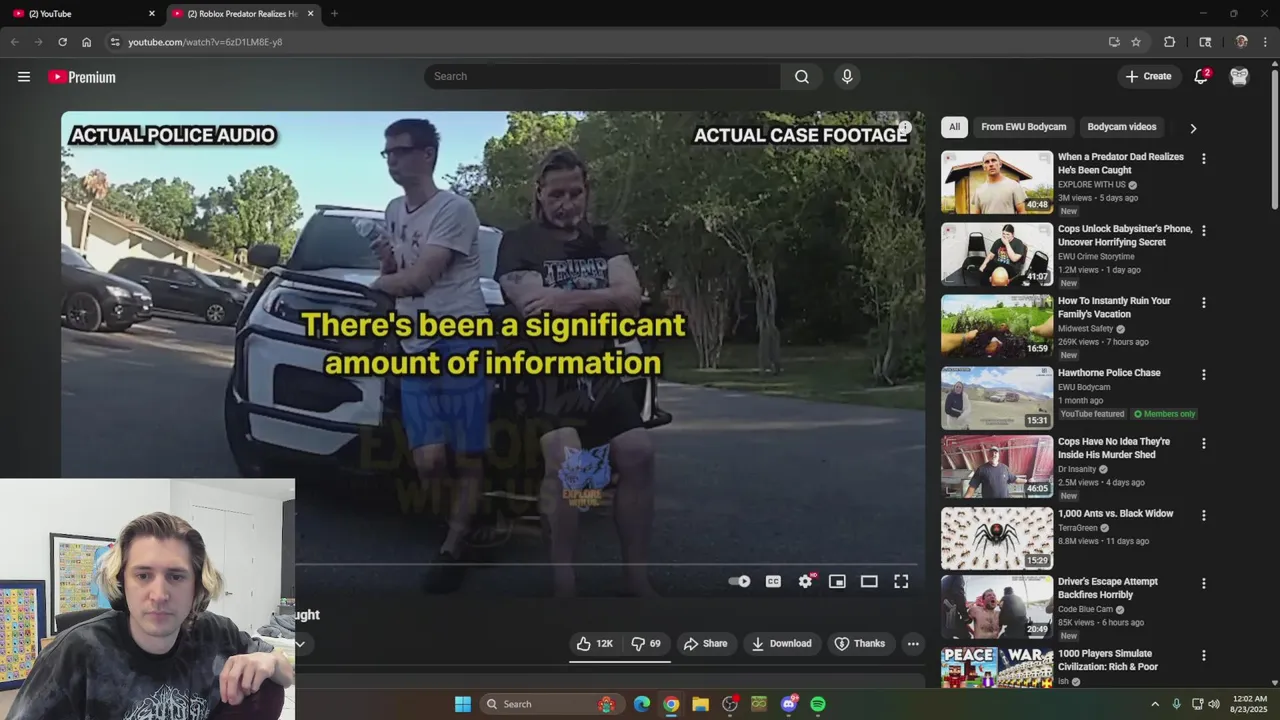Open the notifications bell
1280x720 pixels.
(1201, 77)
